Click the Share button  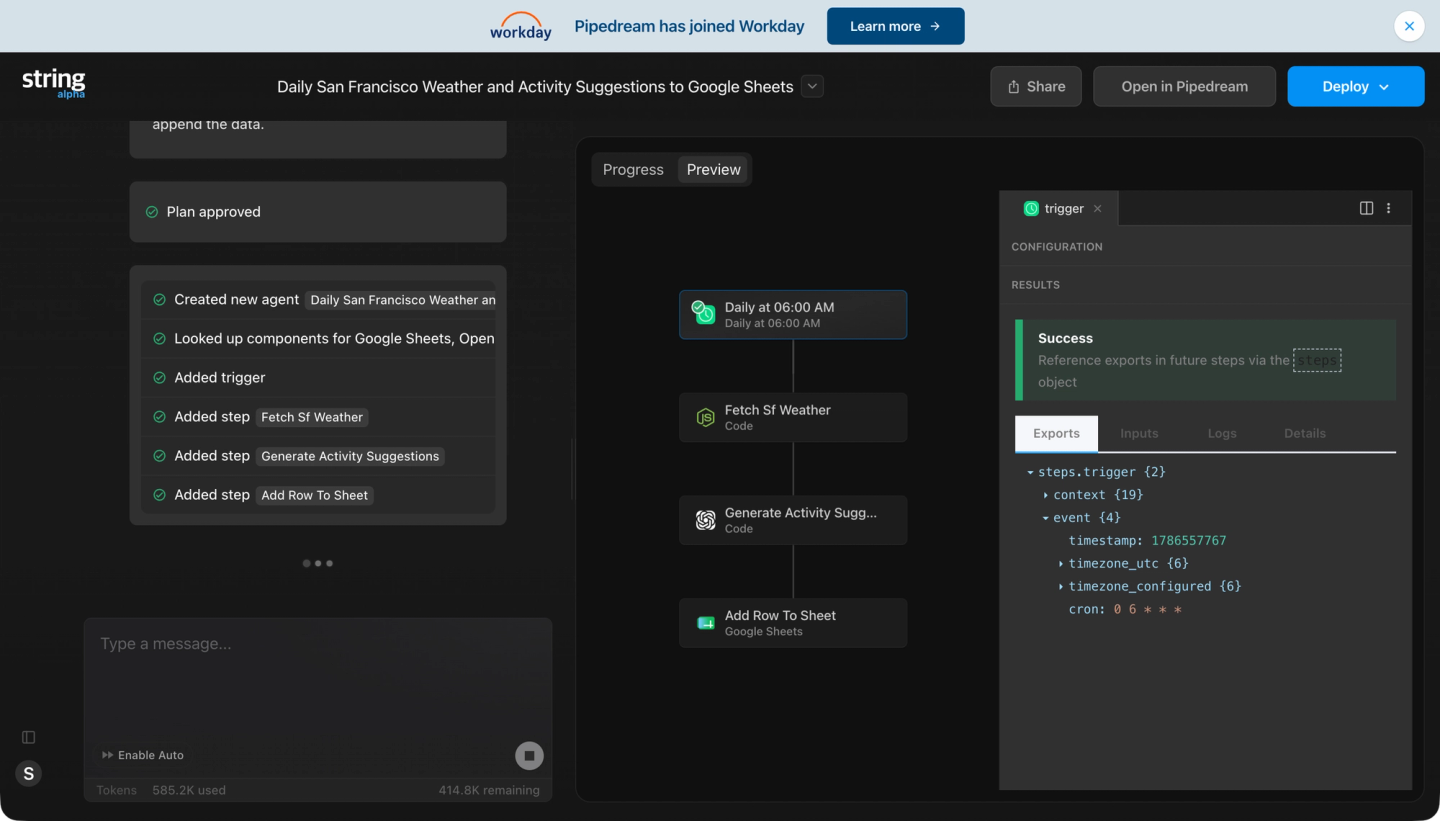click(x=1036, y=86)
